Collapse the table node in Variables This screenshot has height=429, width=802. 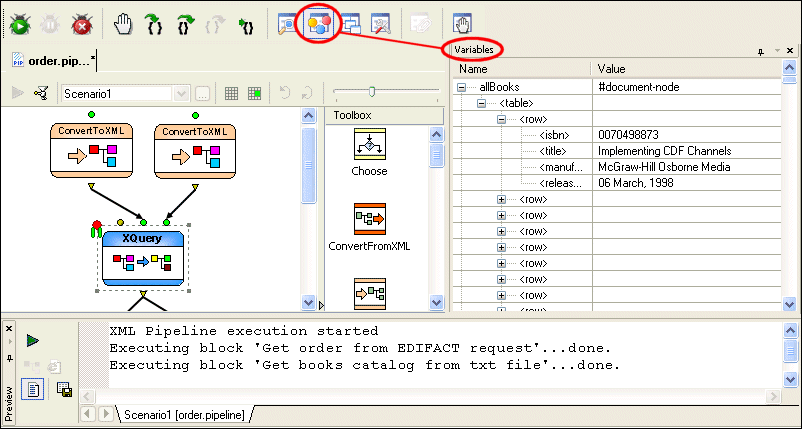click(481, 103)
